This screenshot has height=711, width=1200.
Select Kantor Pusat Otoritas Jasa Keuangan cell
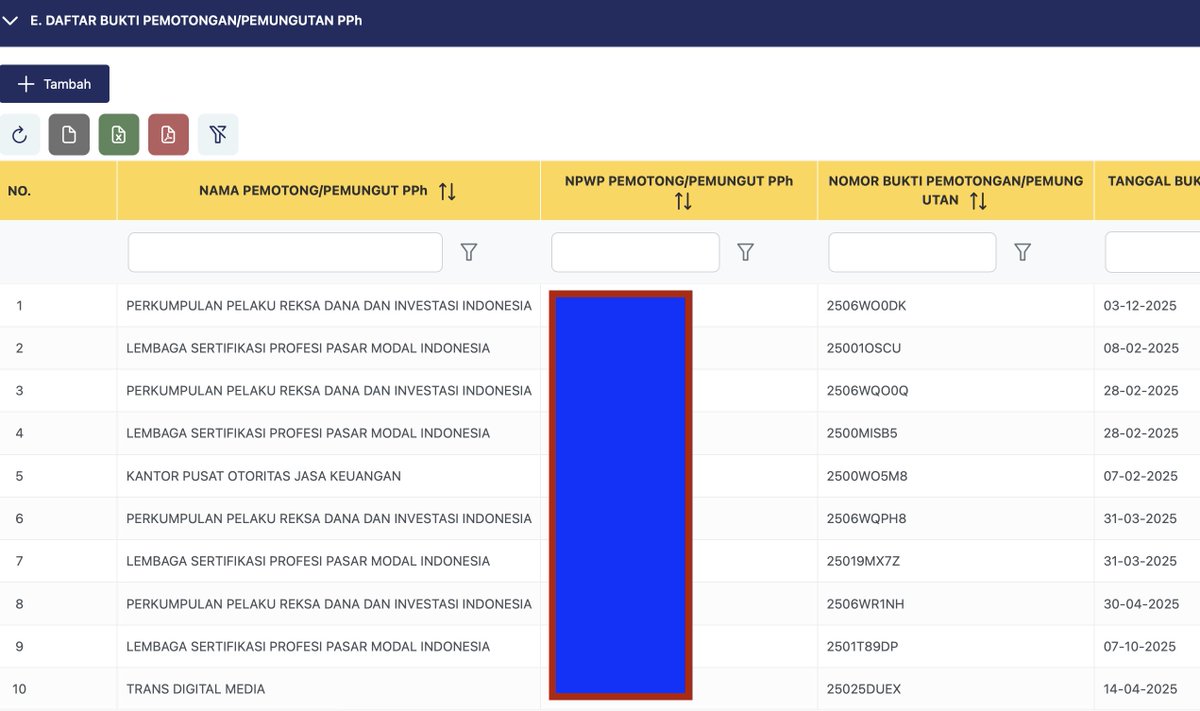pyautogui.click(x=264, y=476)
